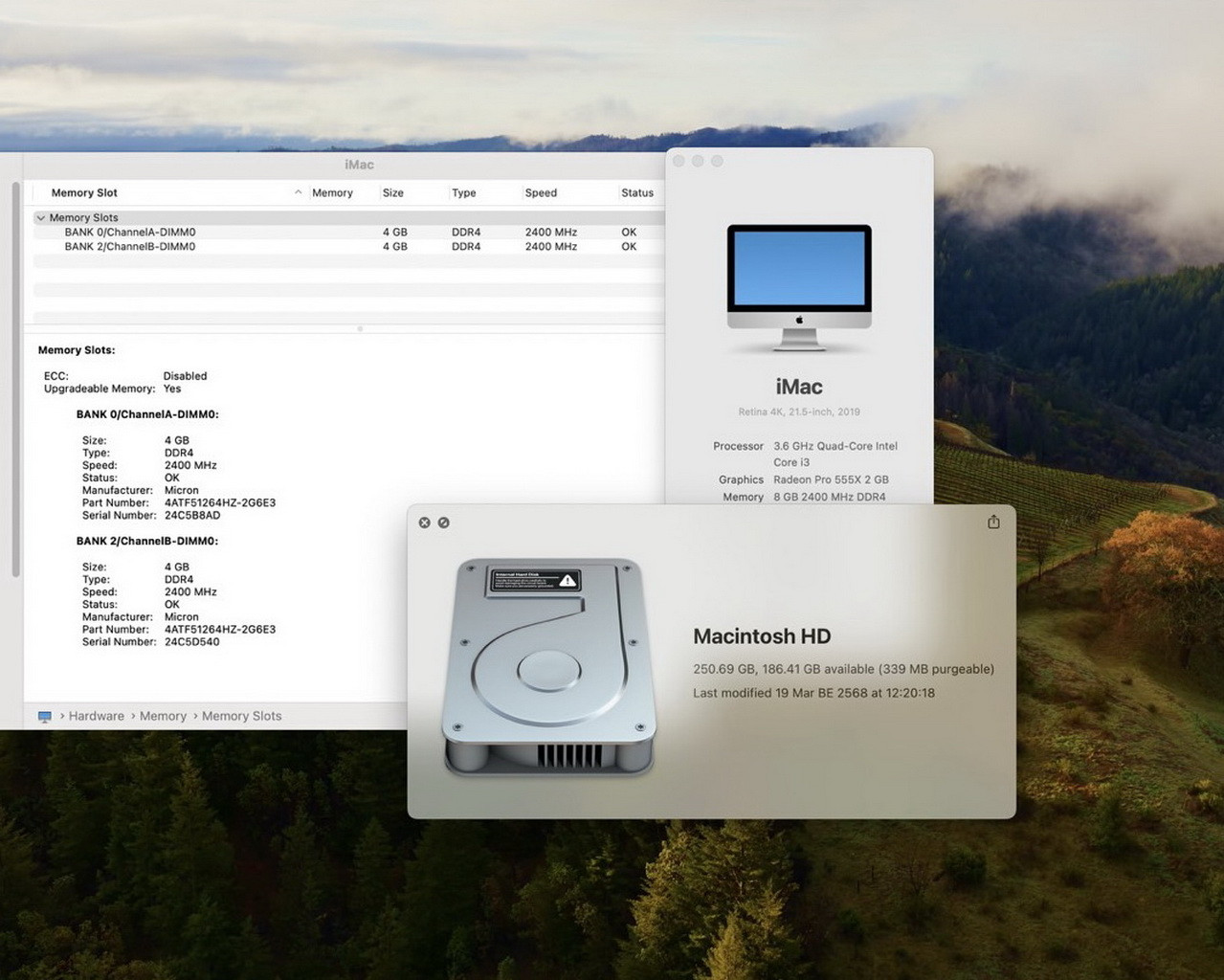Click the sort arrow on Memory Slot column
This screenshot has height=980, width=1224.
tap(299, 192)
